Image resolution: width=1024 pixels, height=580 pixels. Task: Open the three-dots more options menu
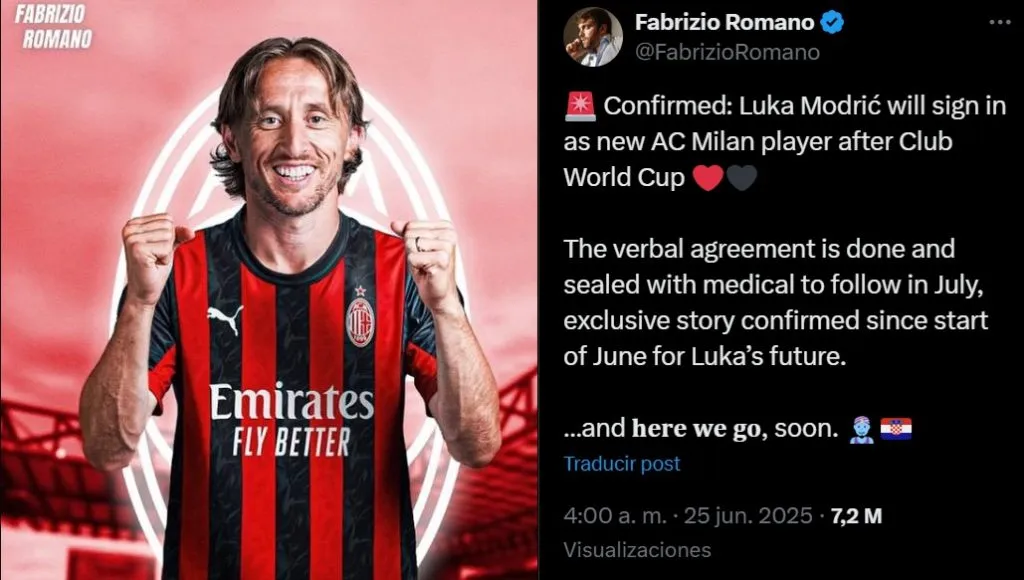coord(1000,22)
